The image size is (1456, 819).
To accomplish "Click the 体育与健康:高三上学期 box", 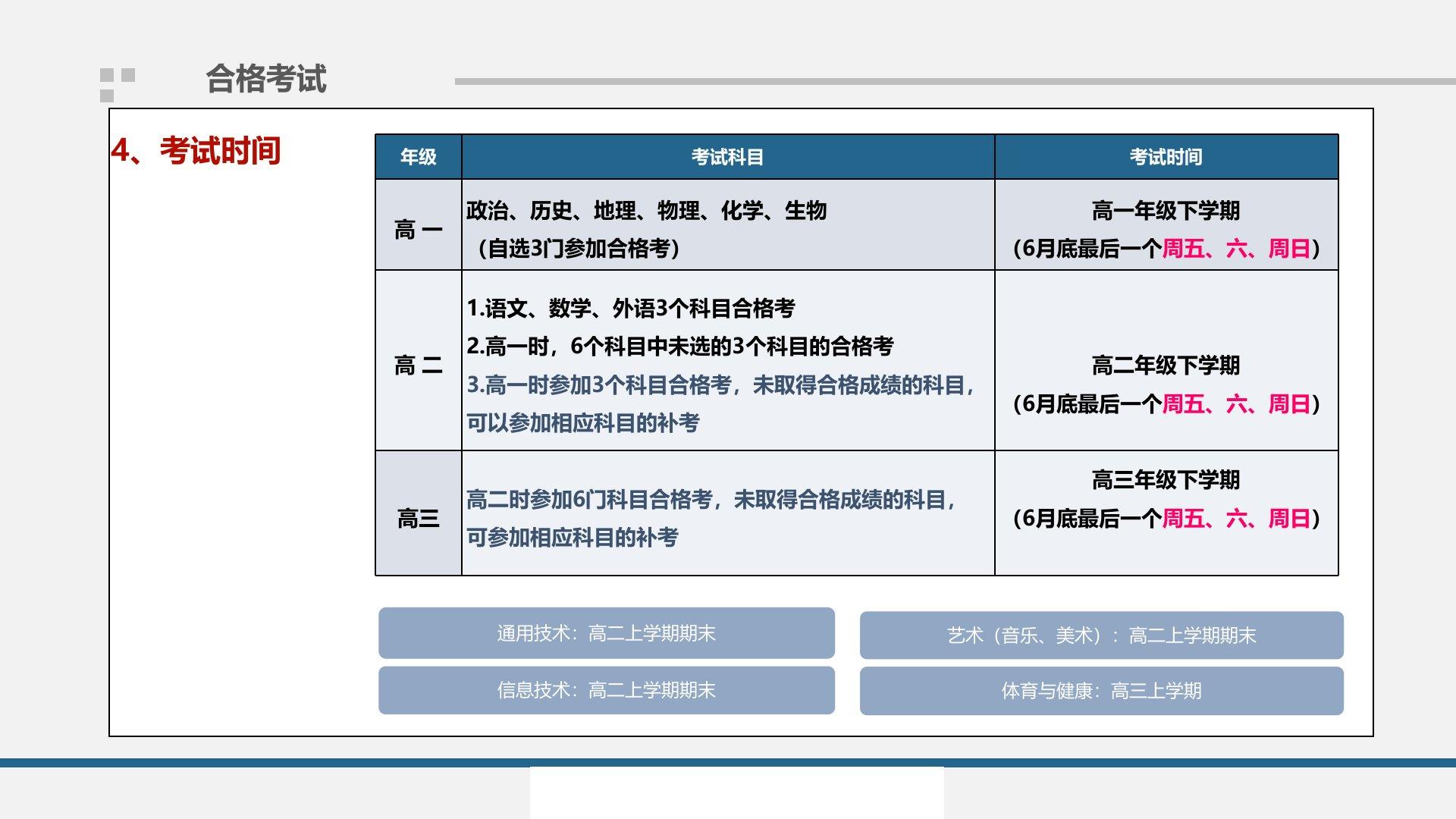I will pyautogui.click(x=1101, y=691).
